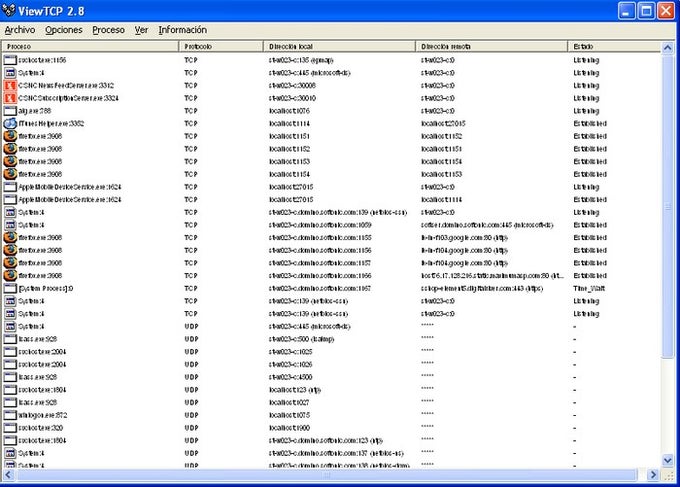Click lsass.exe:928 icon on UDP isakmp row
Screen dimensions: 680x487
pos(10,339)
